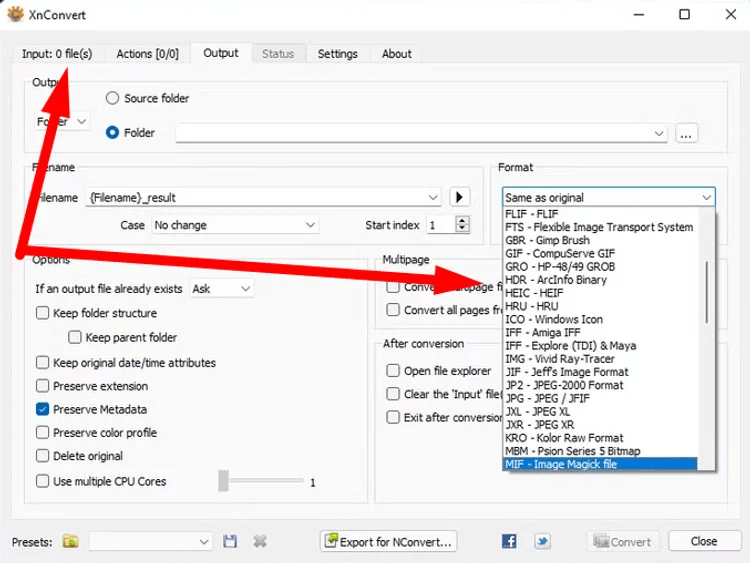Click the browse folder ellipsis button

point(685,133)
